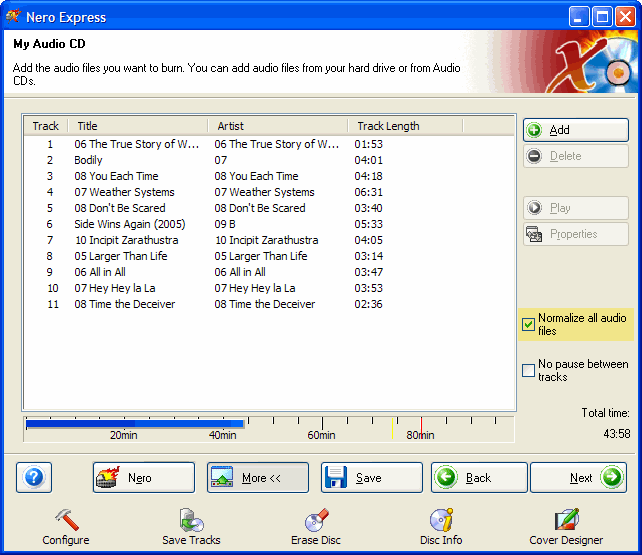Select the track titled Bodily
642x555 pixels.
pos(88,160)
